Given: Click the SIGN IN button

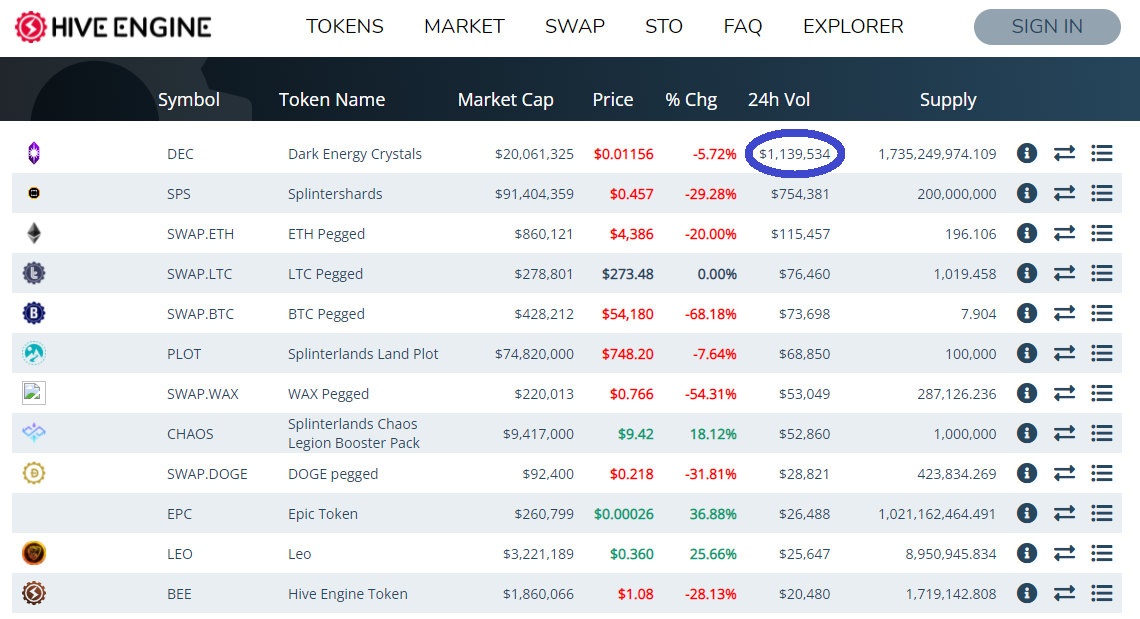Looking at the screenshot, I should tap(1047, 27).
